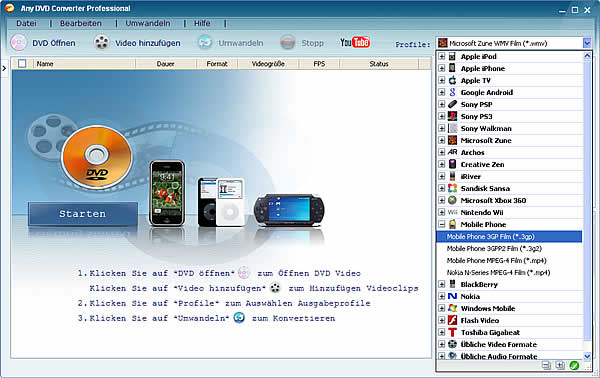The height and width of the screenshot is (378, 600).
Task: Expand the Übliche Video Formate node
Action: (x=442, y=344)
